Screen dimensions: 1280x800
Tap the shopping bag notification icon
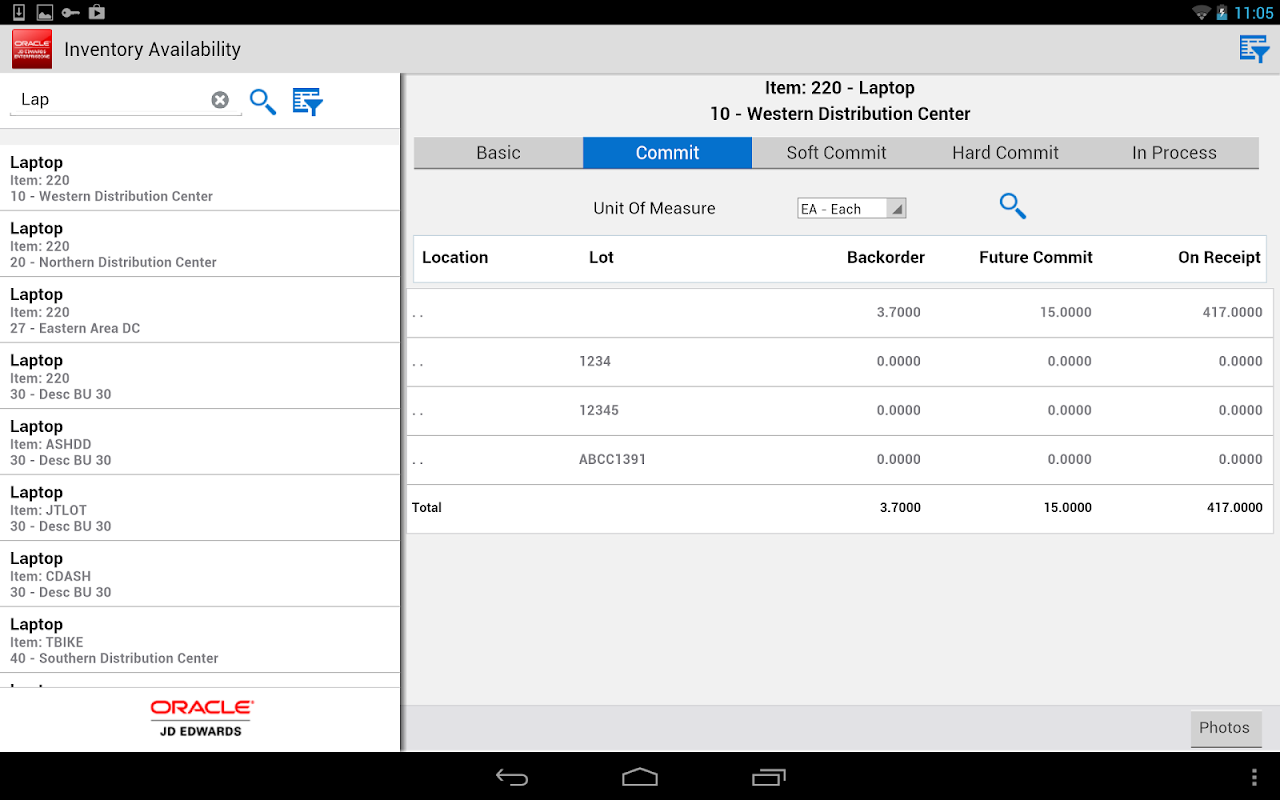pyautogui.click(x=97, y=12)
